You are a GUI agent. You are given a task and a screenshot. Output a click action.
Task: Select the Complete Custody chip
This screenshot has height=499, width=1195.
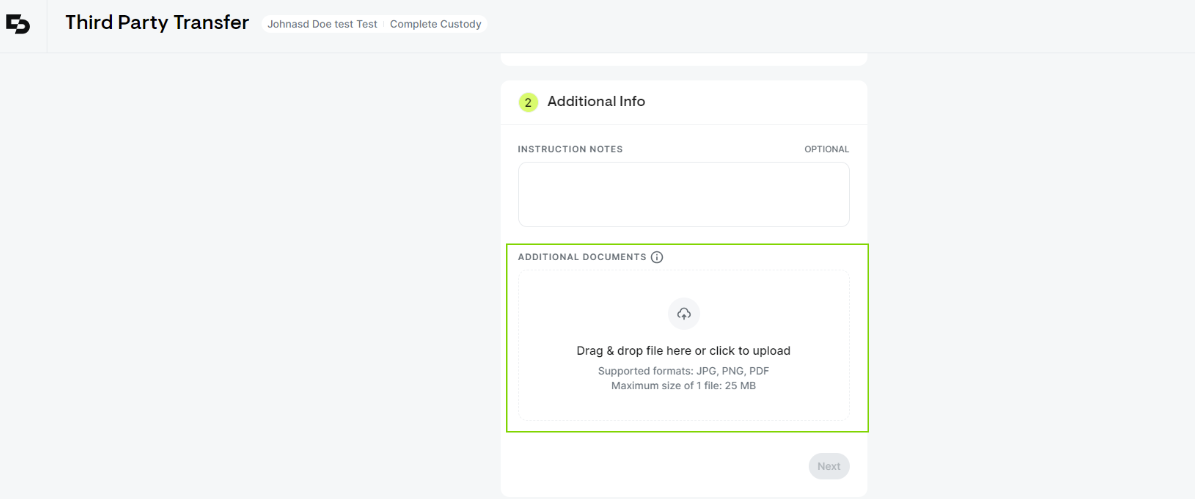[x=435, y=24]
